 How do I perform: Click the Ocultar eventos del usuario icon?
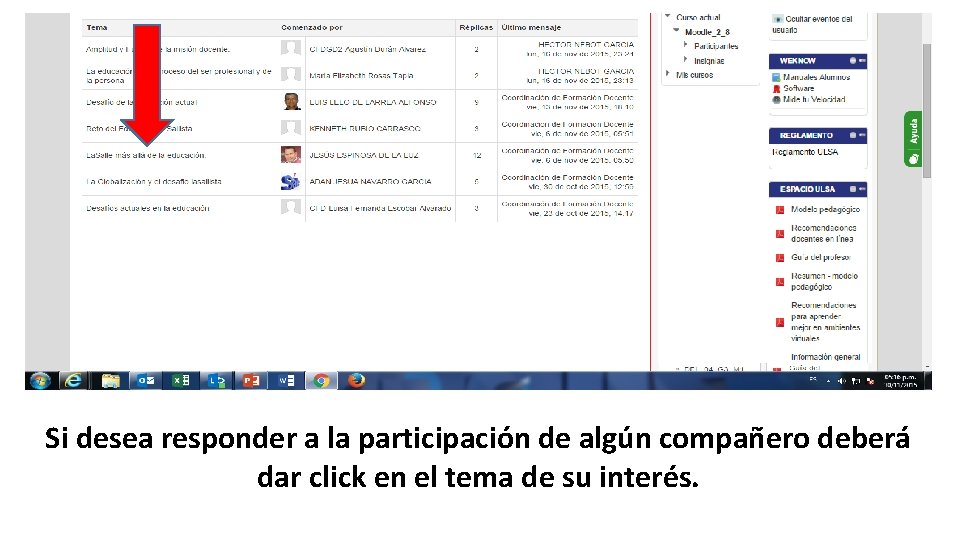(778, 20)
